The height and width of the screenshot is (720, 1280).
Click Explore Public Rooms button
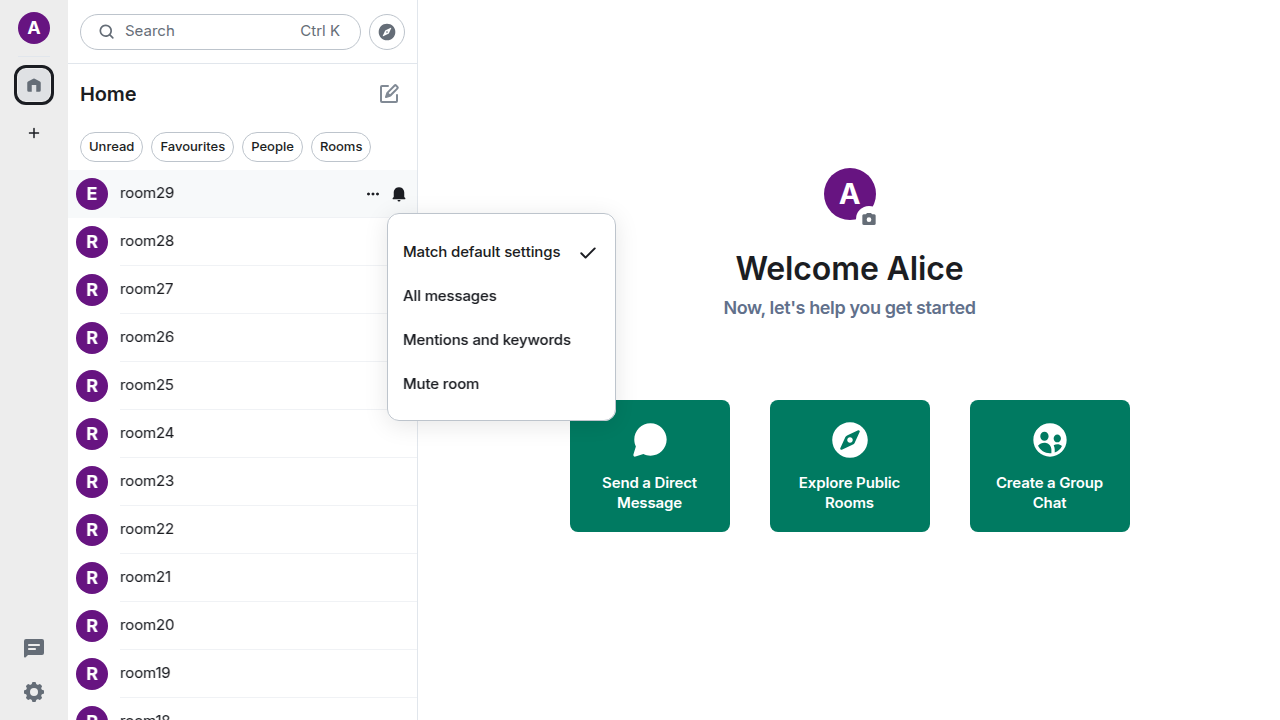[850, 466]
